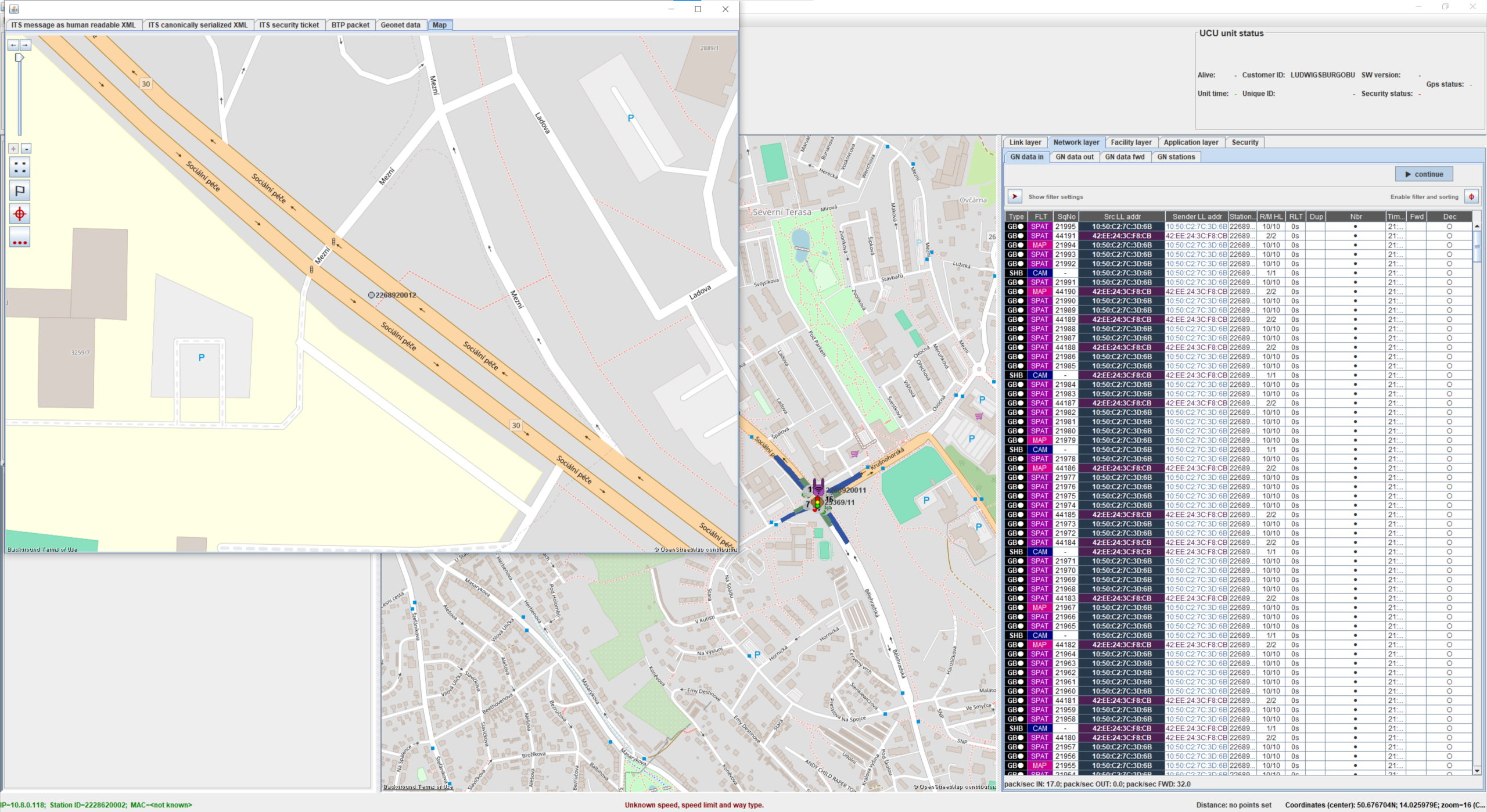Image resolution: width=1487 pixels, height=812 pixels.
Task: Click Nbr dot in row 21988
Action: [1356, 329]
